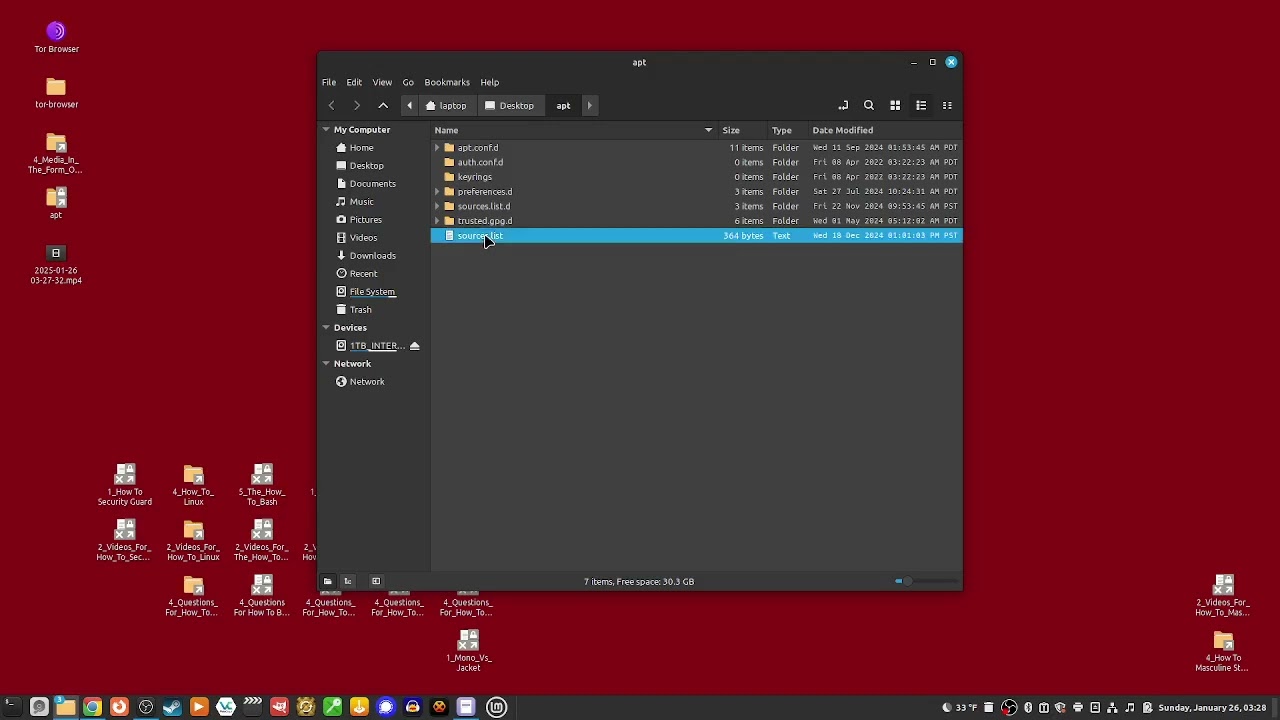Image resolution: width=1280 pixels, height=720 pixels.
Task: Collapse the Network section in sidebar
Action: click(326, 364)
